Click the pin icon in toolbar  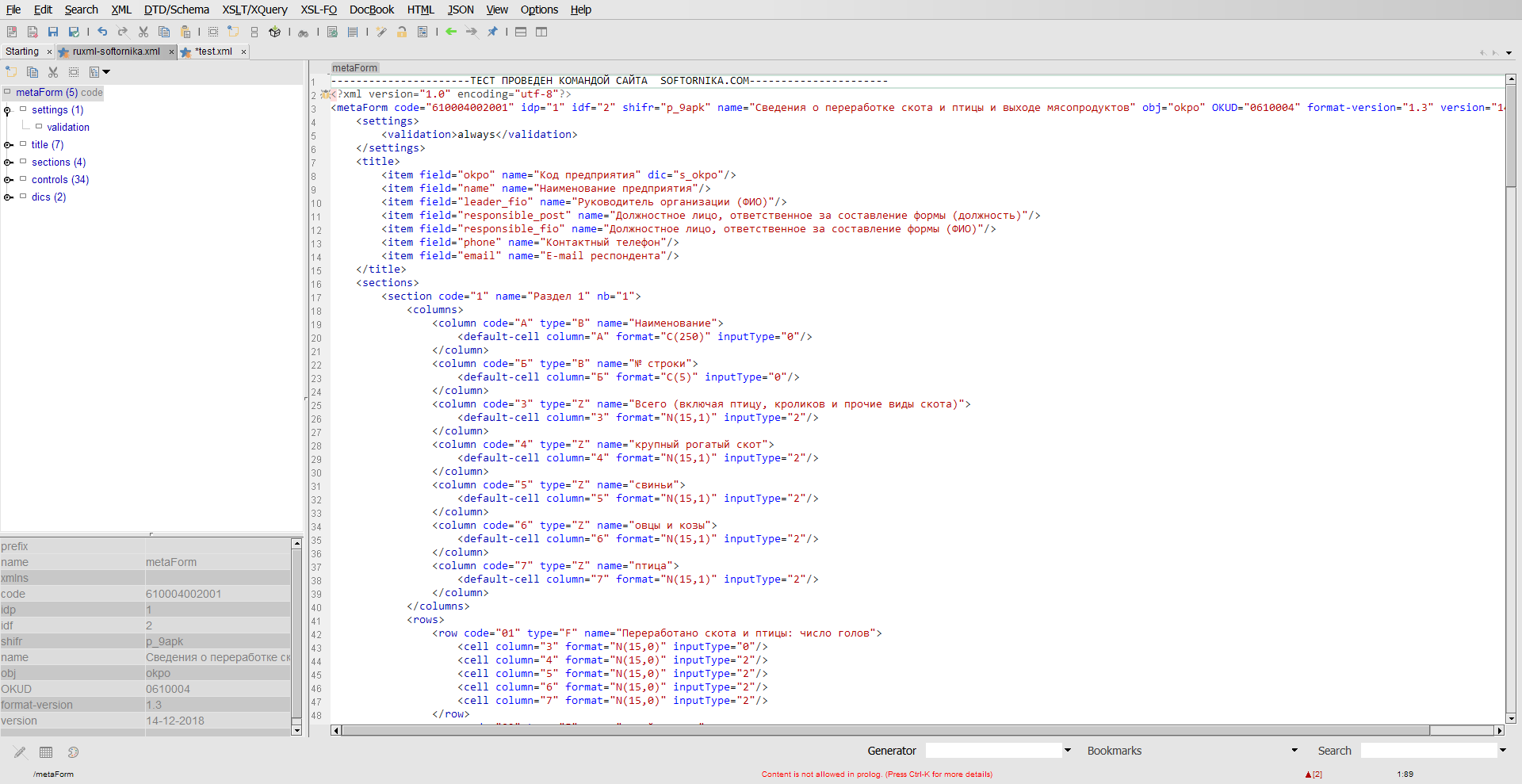[x=492, y=32]
